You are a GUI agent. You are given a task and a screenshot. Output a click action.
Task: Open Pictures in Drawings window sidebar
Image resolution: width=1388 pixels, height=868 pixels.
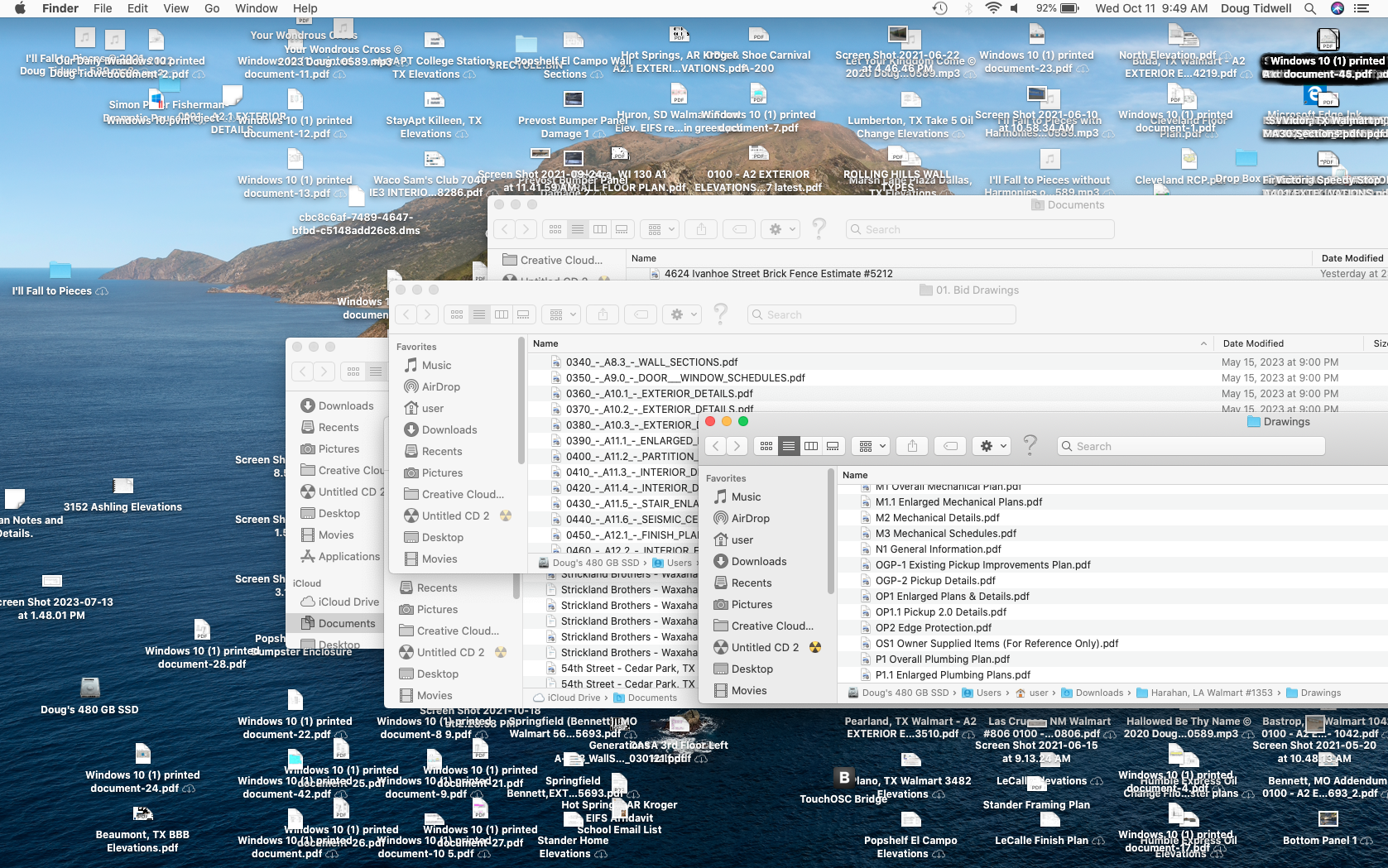point(752,604)
